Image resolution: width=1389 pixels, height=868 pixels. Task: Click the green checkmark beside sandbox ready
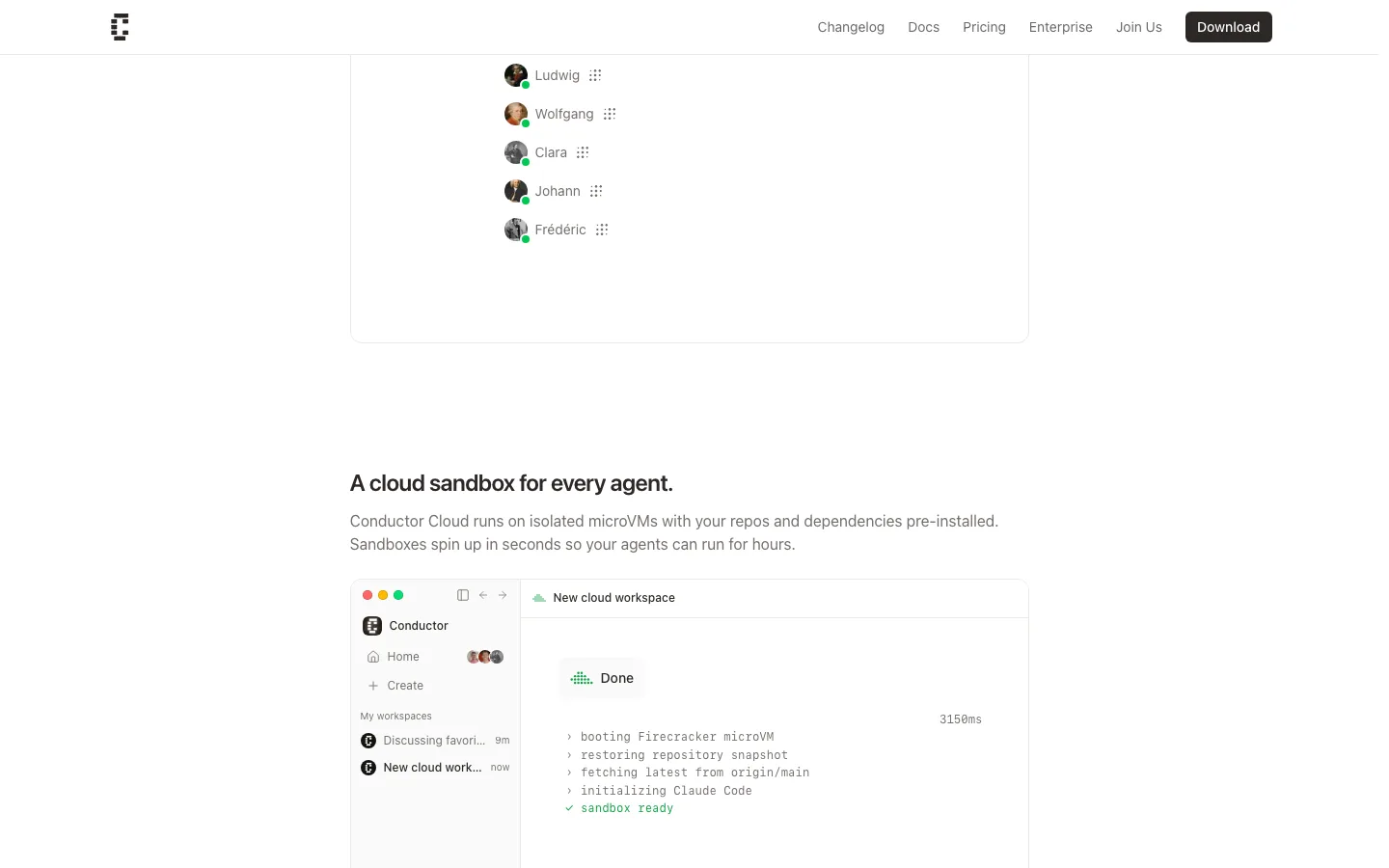pyautogui.click(x=569, y=808)
